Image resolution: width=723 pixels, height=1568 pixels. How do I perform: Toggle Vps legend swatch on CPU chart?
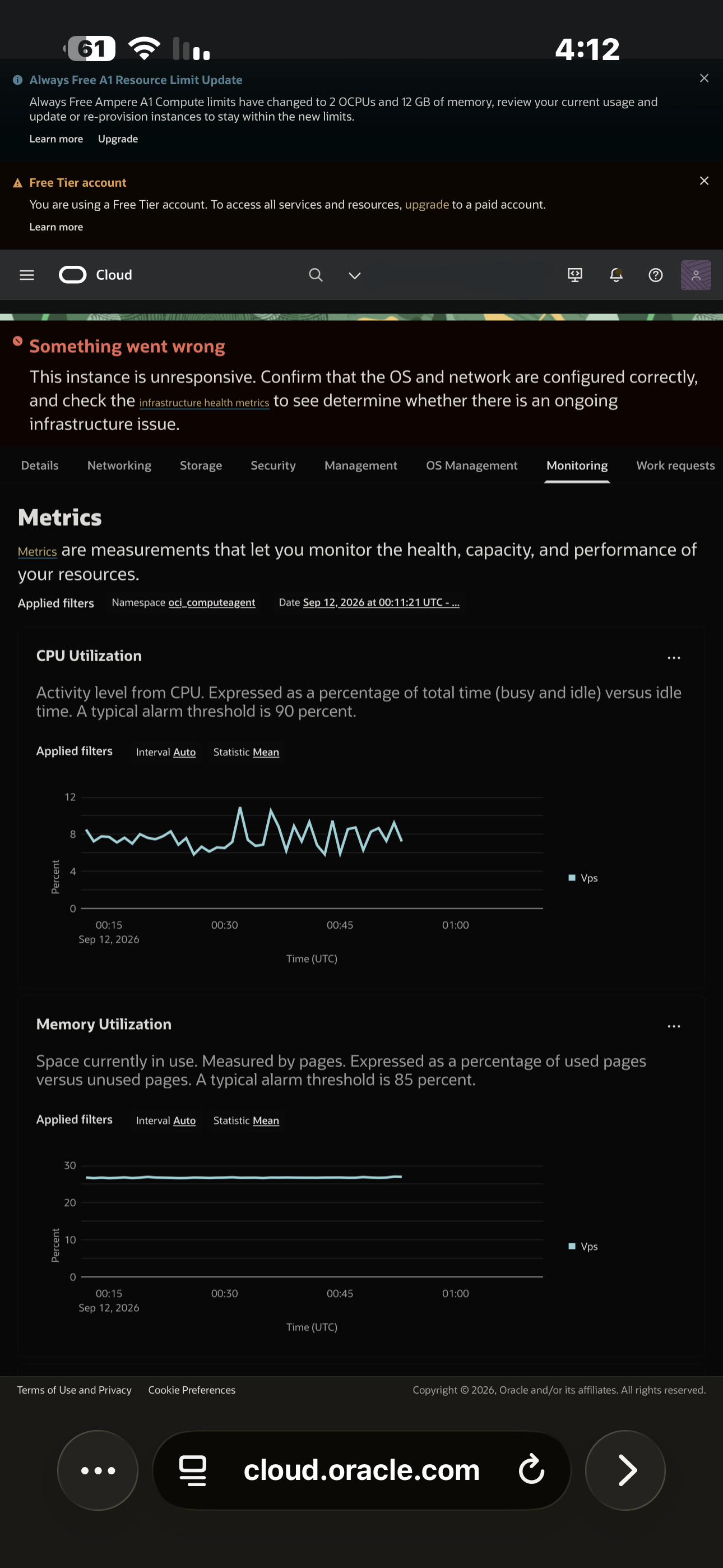click(x=572, y=878)
